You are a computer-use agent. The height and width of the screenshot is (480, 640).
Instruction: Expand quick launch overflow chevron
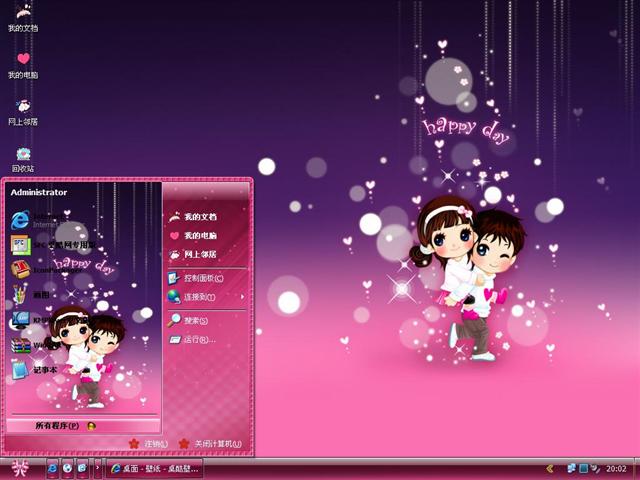coord(97,468)
